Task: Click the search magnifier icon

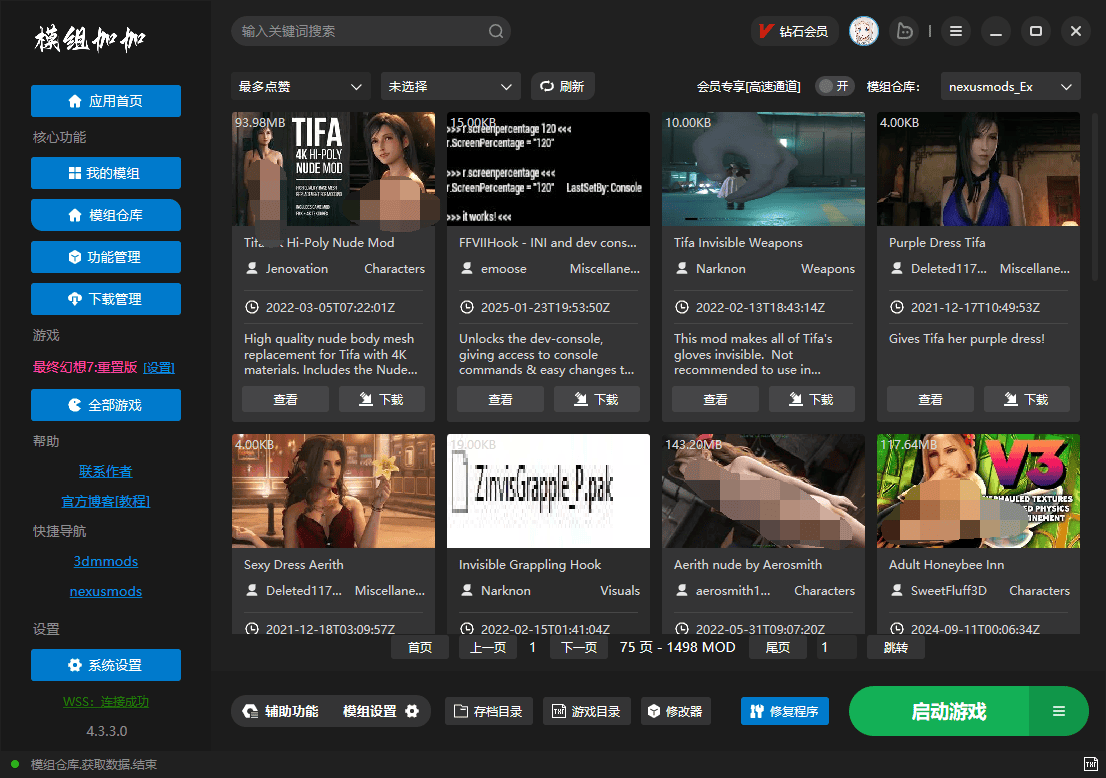Action: pyautogui.click(x=496, y=31)
